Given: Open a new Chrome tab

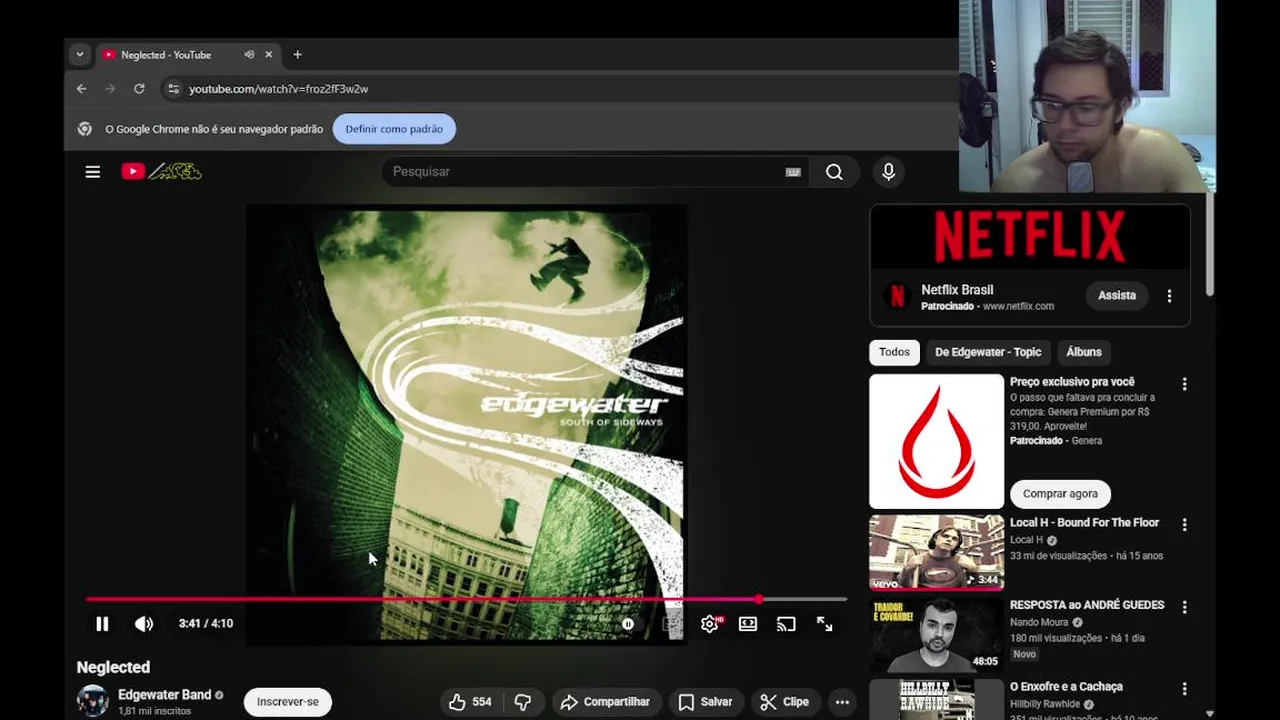Looking at the screenshot, I should (x=297, y=55).
